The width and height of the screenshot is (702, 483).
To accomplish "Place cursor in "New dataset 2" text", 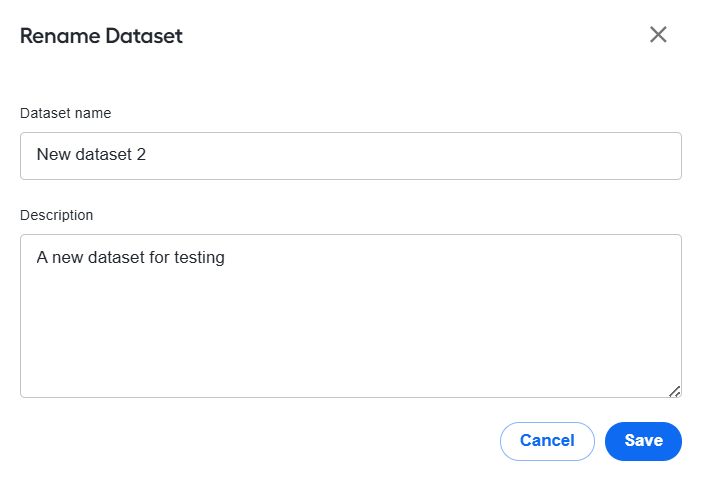I will (x=91, y=154).
